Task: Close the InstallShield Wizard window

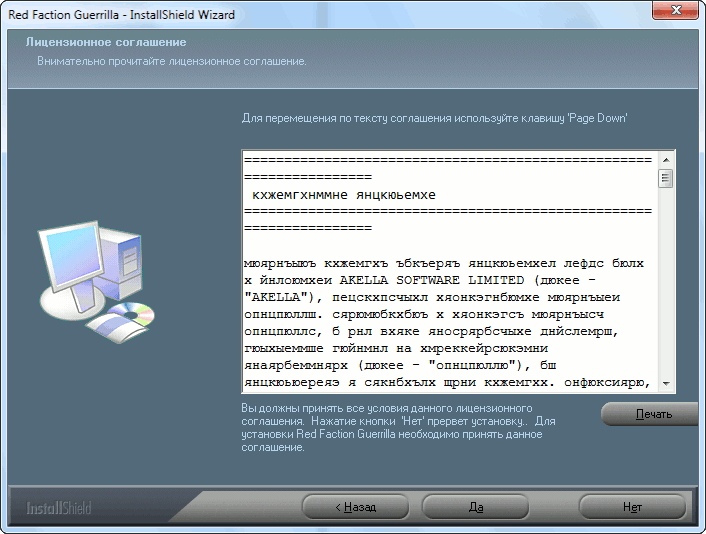Action: [675, 10]
